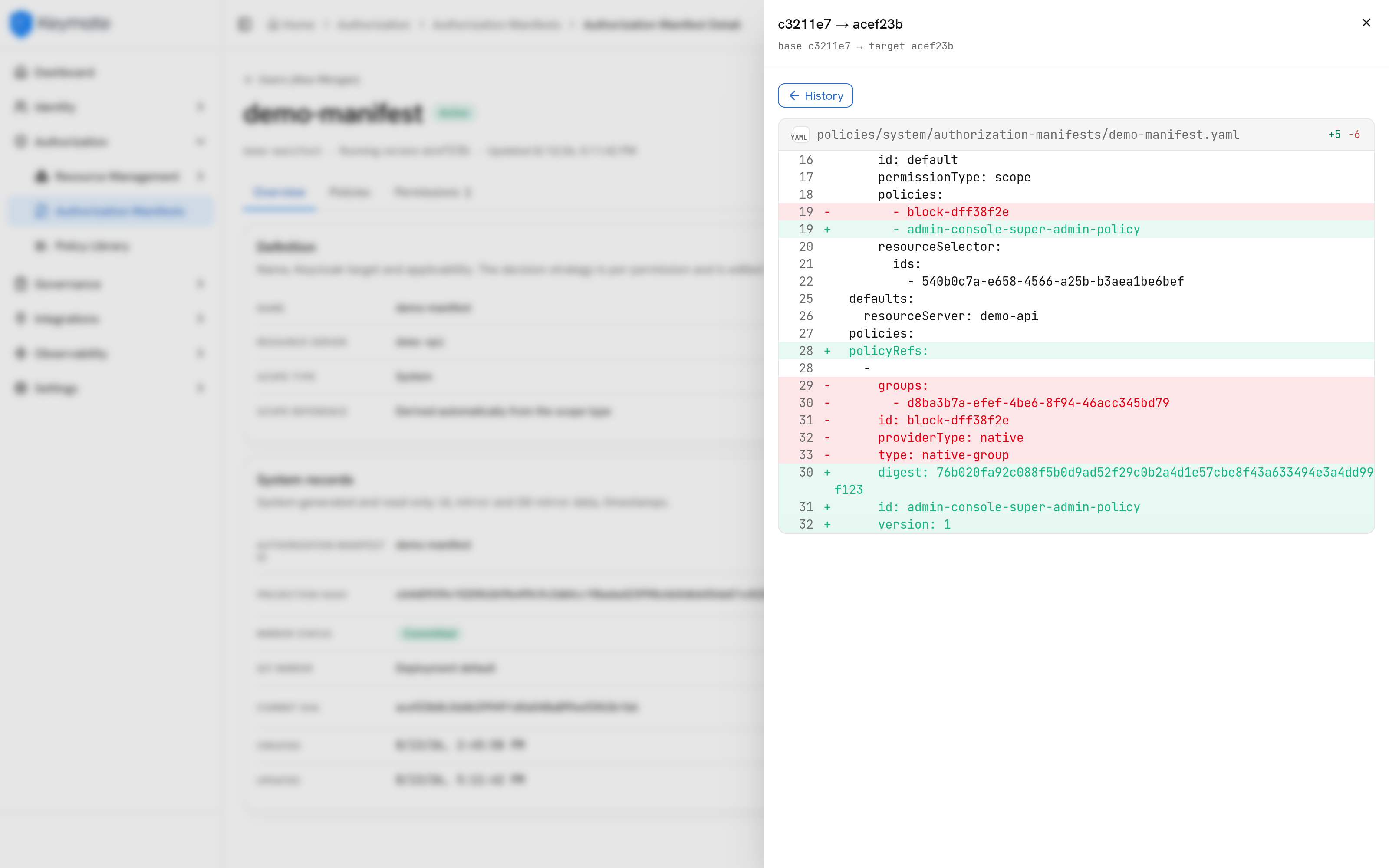Click the 'id: default' line
The height and width of the screenshot is (868, 1389).
click(1076, 160)
